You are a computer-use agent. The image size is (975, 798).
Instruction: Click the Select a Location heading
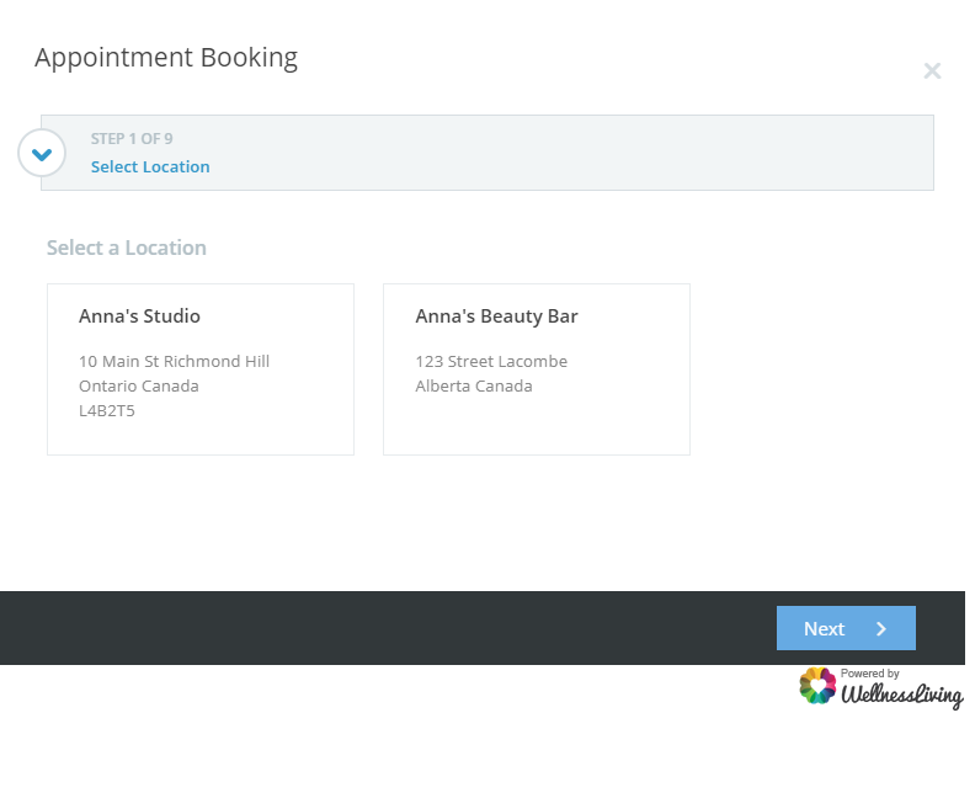pyautogui.click(x=126, y=248)
